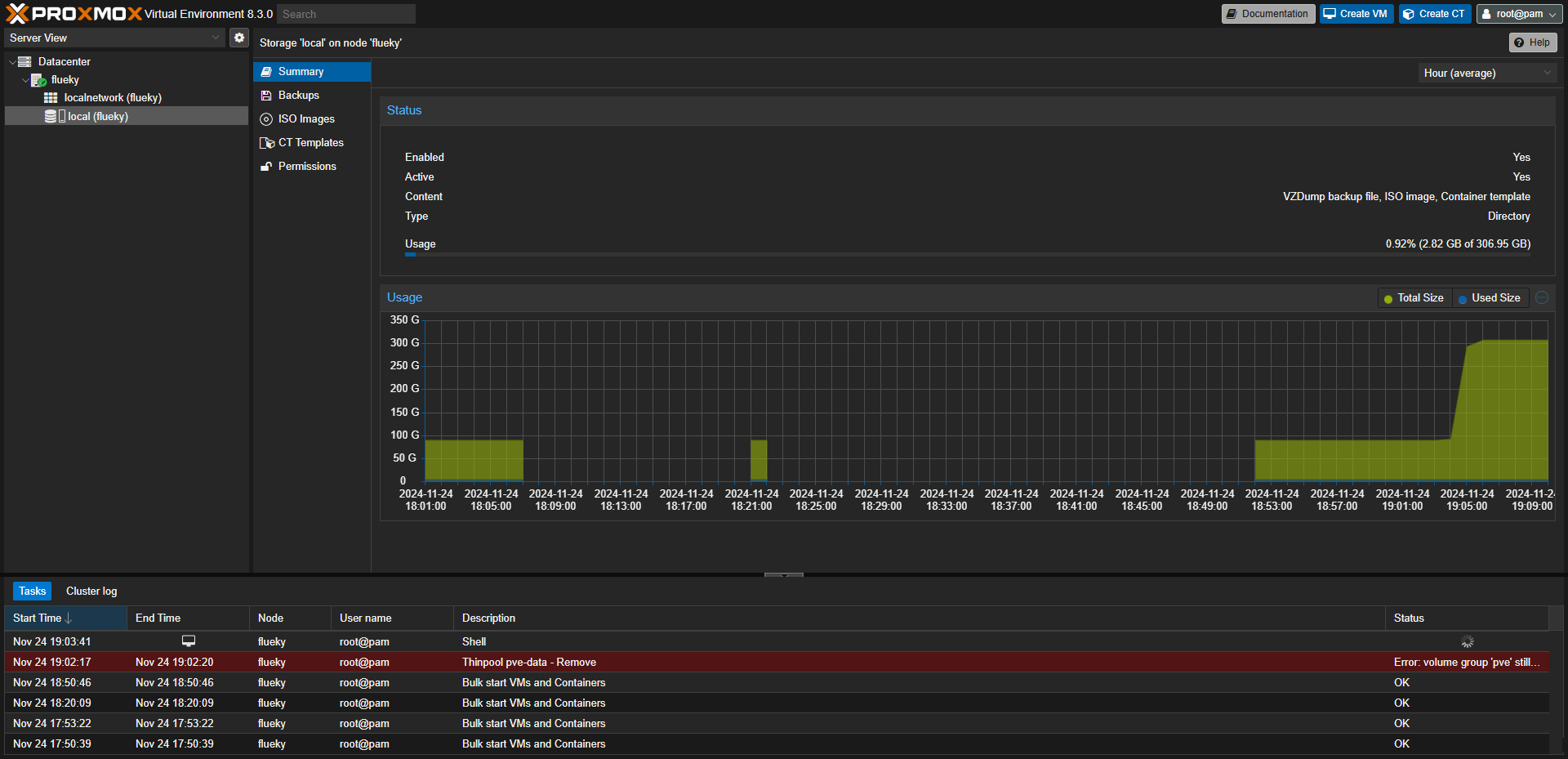This screenshot has height=759, width=1568.
Task: Select the localnetwork grid icon
Action: (x=51, y=98)
